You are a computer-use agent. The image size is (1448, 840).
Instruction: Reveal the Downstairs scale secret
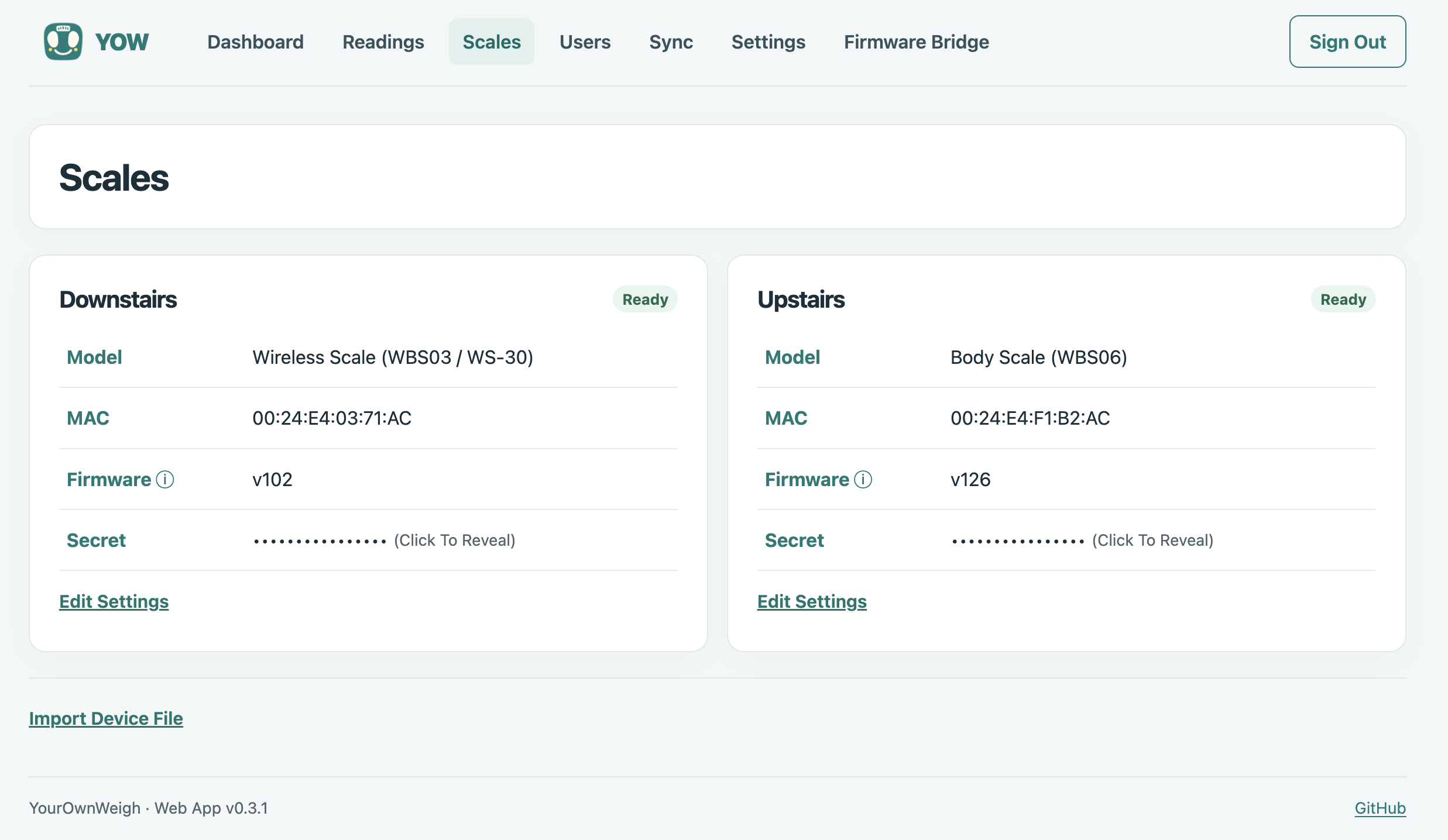click(384, 541)
